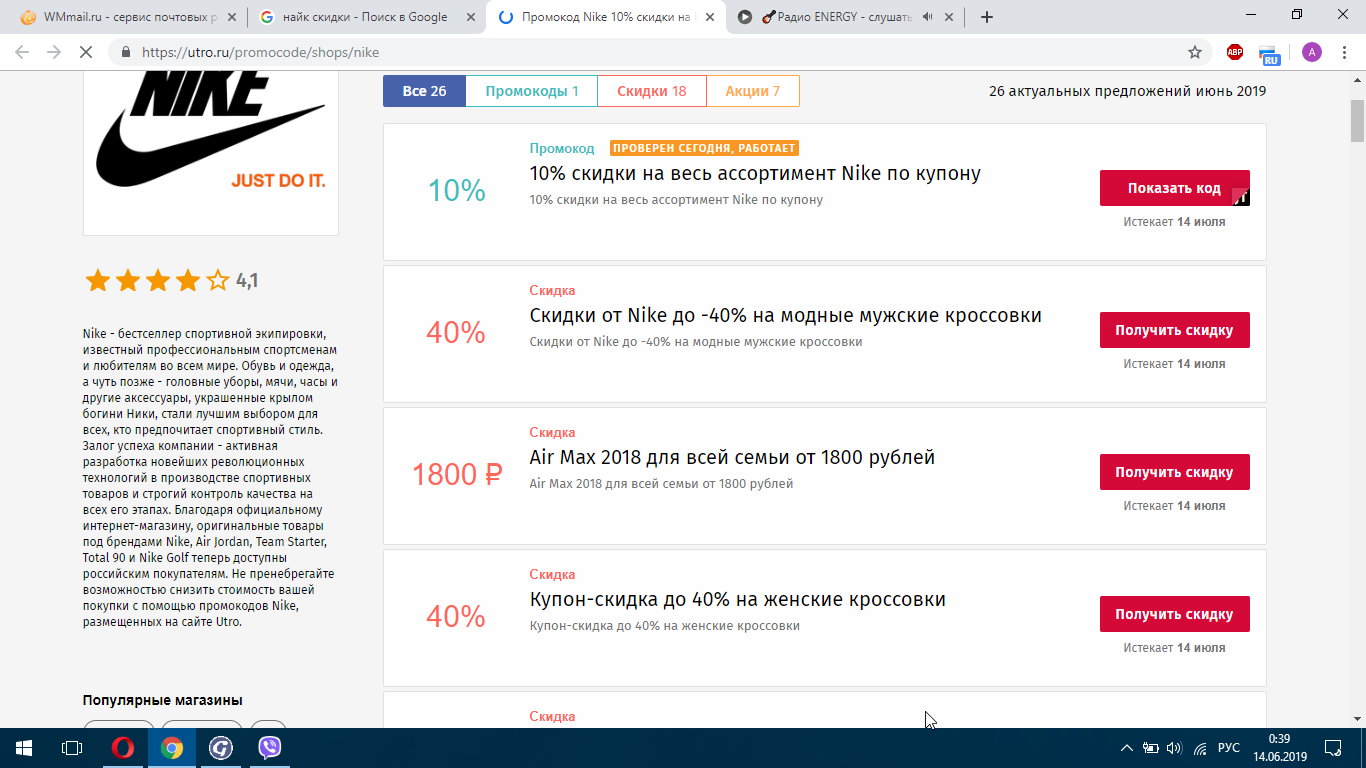
Task: Open the G app in the taskbar
Action: click(x=221, y=747)
